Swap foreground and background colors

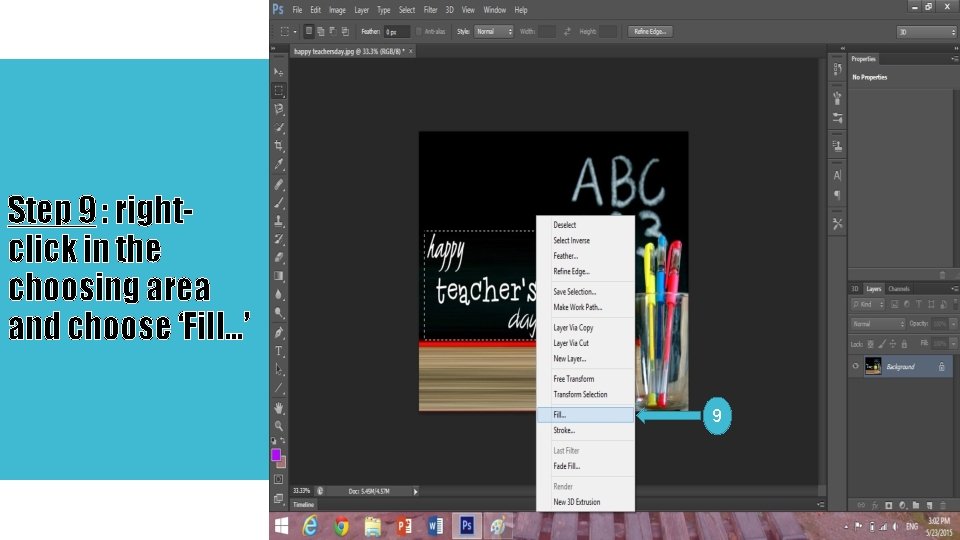tap(283, 440)
